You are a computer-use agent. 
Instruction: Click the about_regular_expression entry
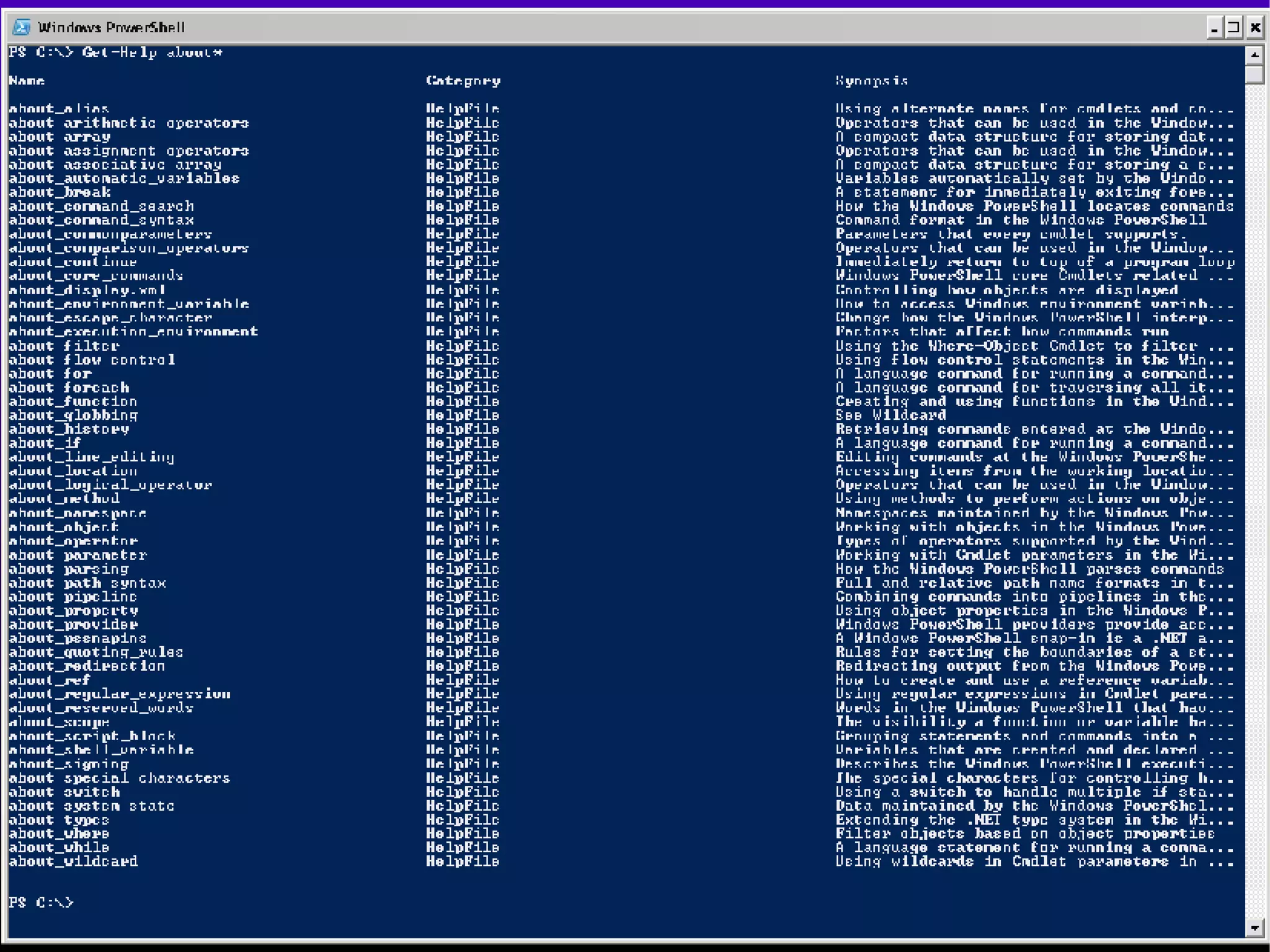(120, 694)
